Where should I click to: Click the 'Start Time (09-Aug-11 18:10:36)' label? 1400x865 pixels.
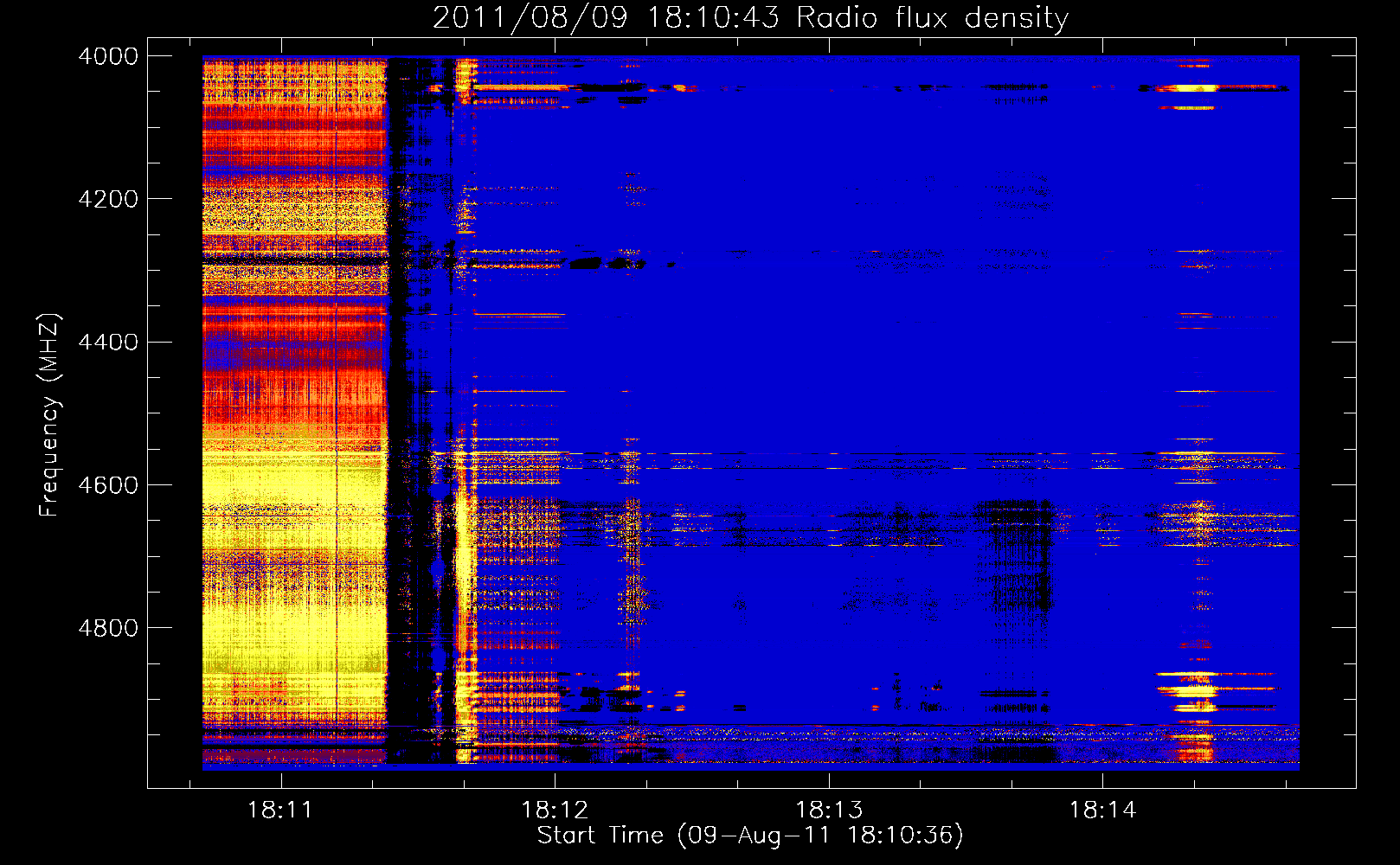click(x=750, y=836)
